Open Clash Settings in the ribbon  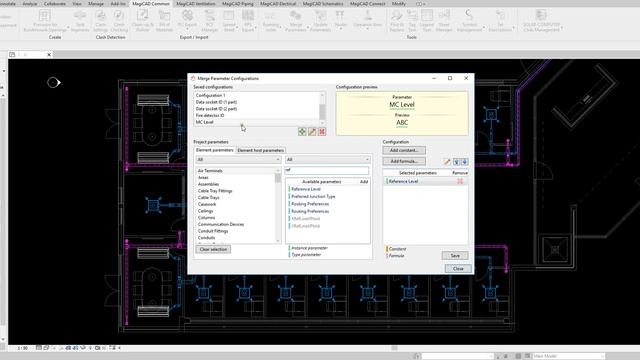(100, 20)
